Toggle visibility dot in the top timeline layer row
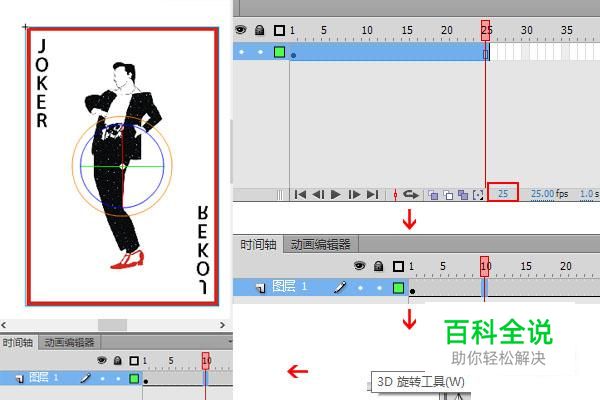This screenshot has width=600, height=400. point(241,52)
